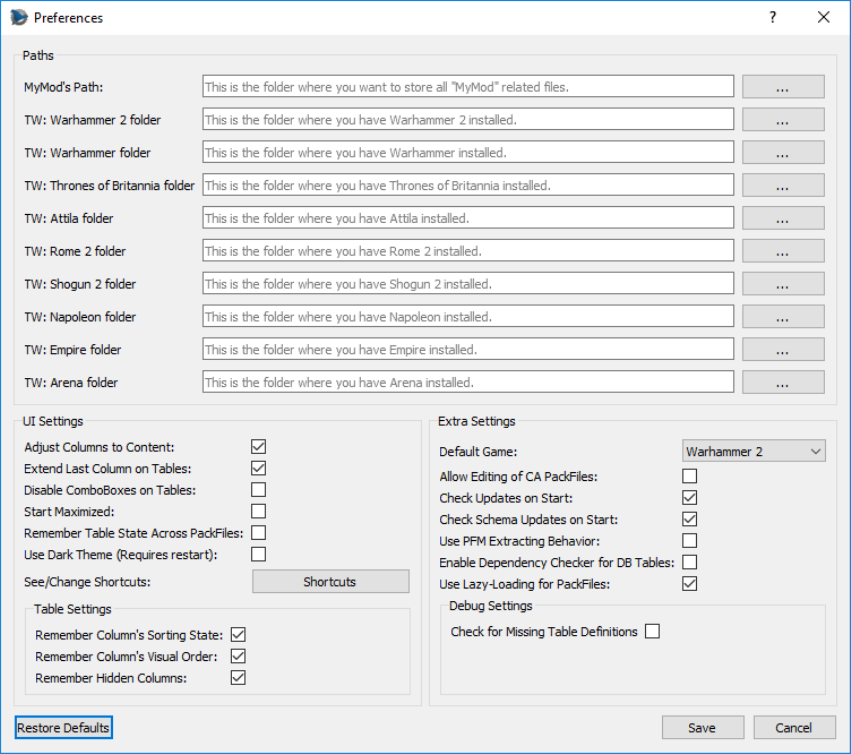Uncheck Adjust Columns to Content
Screen dimensions: 851x754
tap(258, 447)
